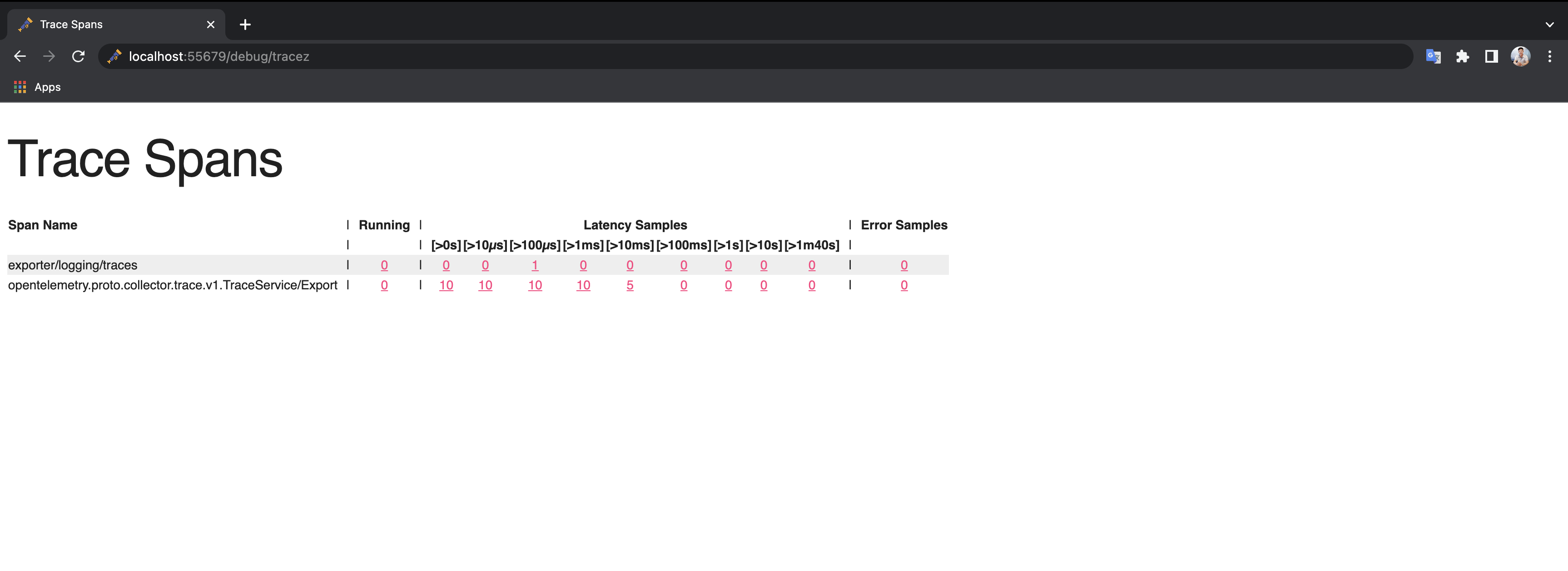Reload the Trace Spans page
1568x571 pixels.
pyautogui.click(x=78, y=56)
